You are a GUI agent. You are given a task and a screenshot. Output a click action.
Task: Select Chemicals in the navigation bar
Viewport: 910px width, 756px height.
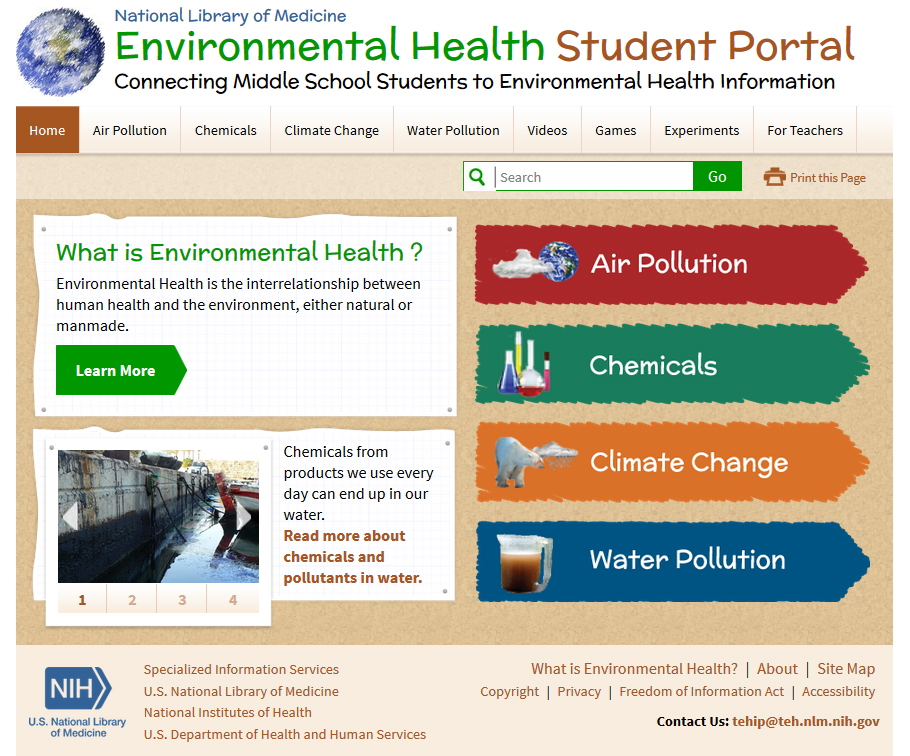(x=226, y=130)
